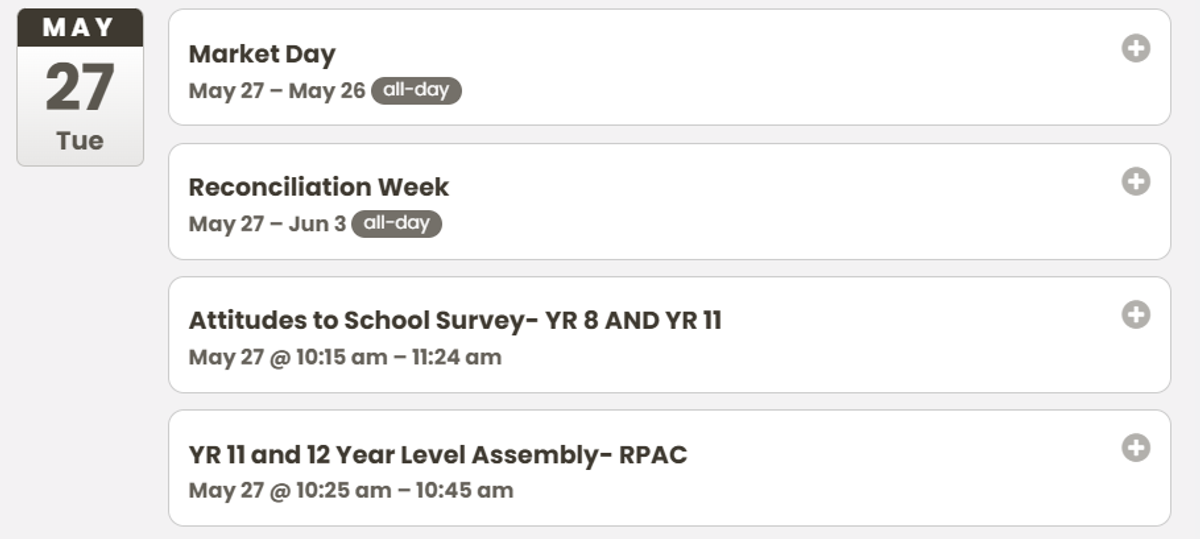Expand Market Day event with plus icon

pos(1135,48)
